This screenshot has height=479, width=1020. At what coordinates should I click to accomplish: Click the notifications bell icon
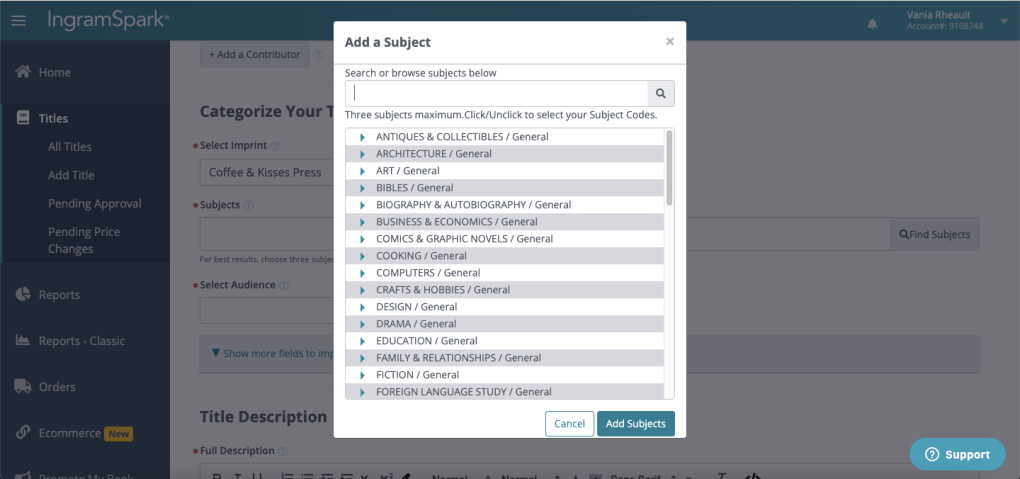tap(872, 23)
